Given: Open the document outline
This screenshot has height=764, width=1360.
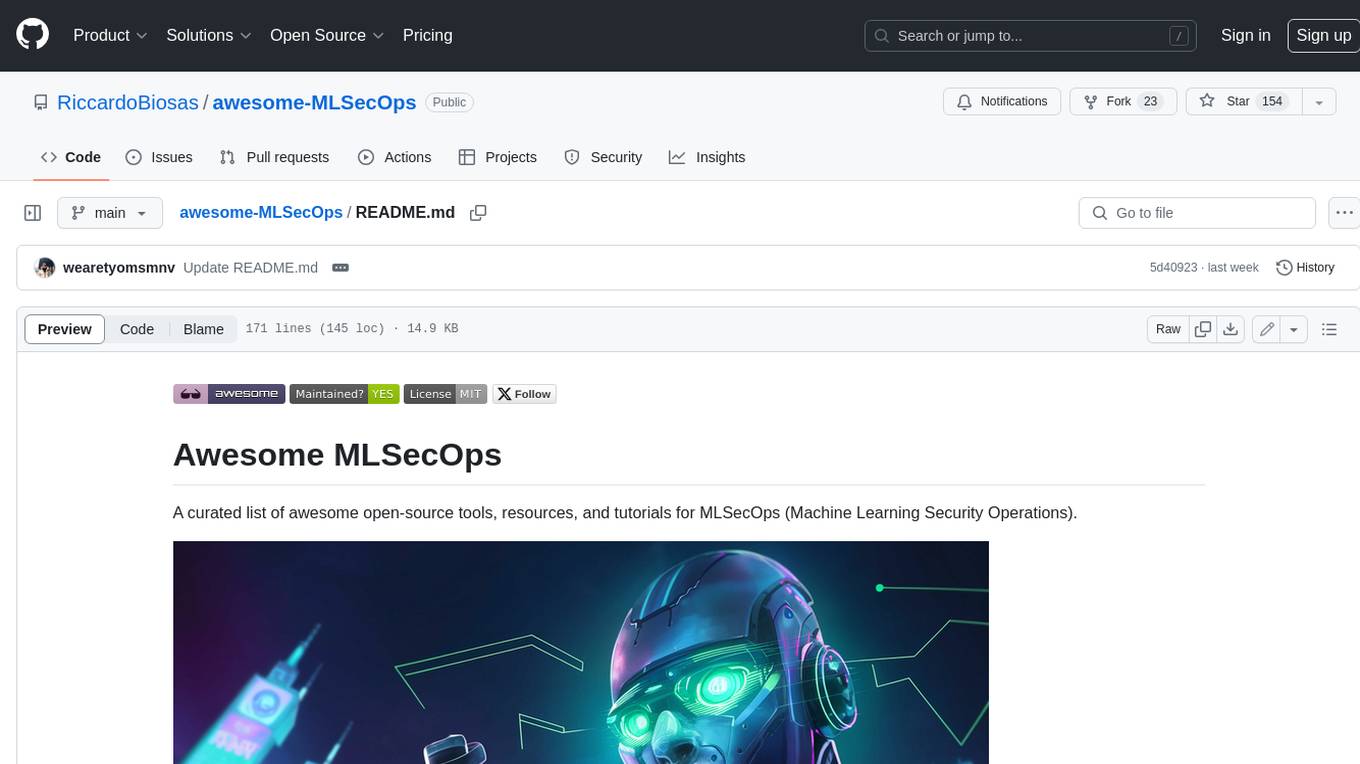Looking at the screenshot, I should pos(1329,329).
